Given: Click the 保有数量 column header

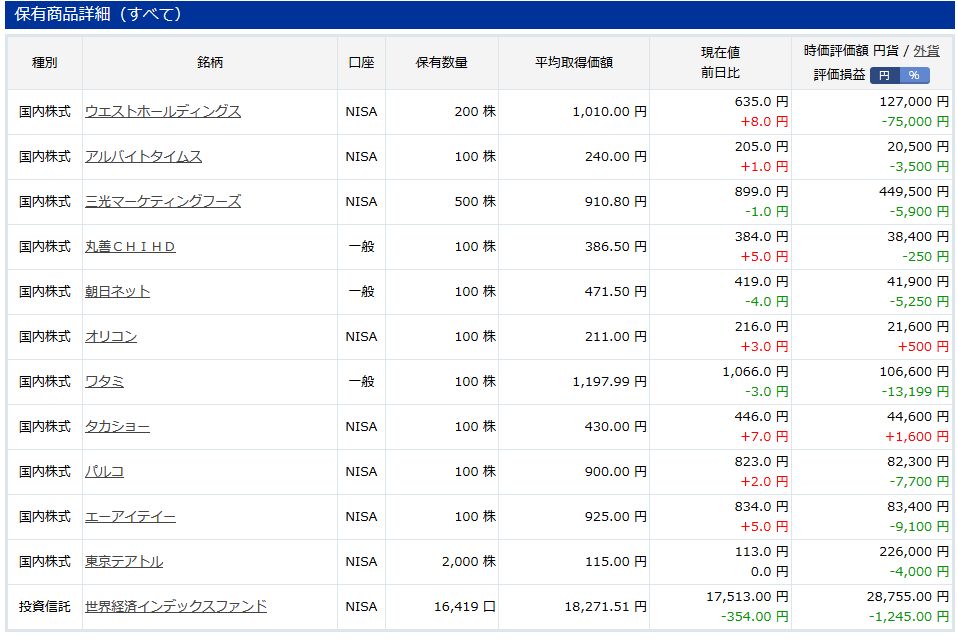Looking at the screenshot, I should (x=442, y=62).
